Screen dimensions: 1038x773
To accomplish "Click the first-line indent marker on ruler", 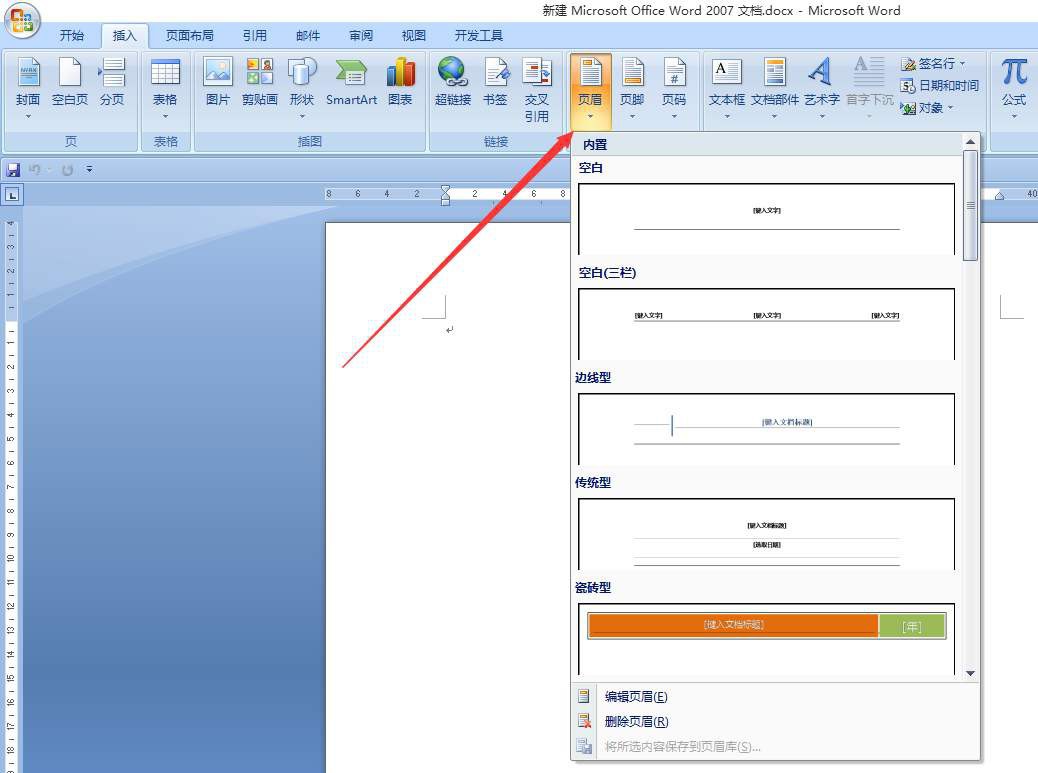I will point(446,189).
